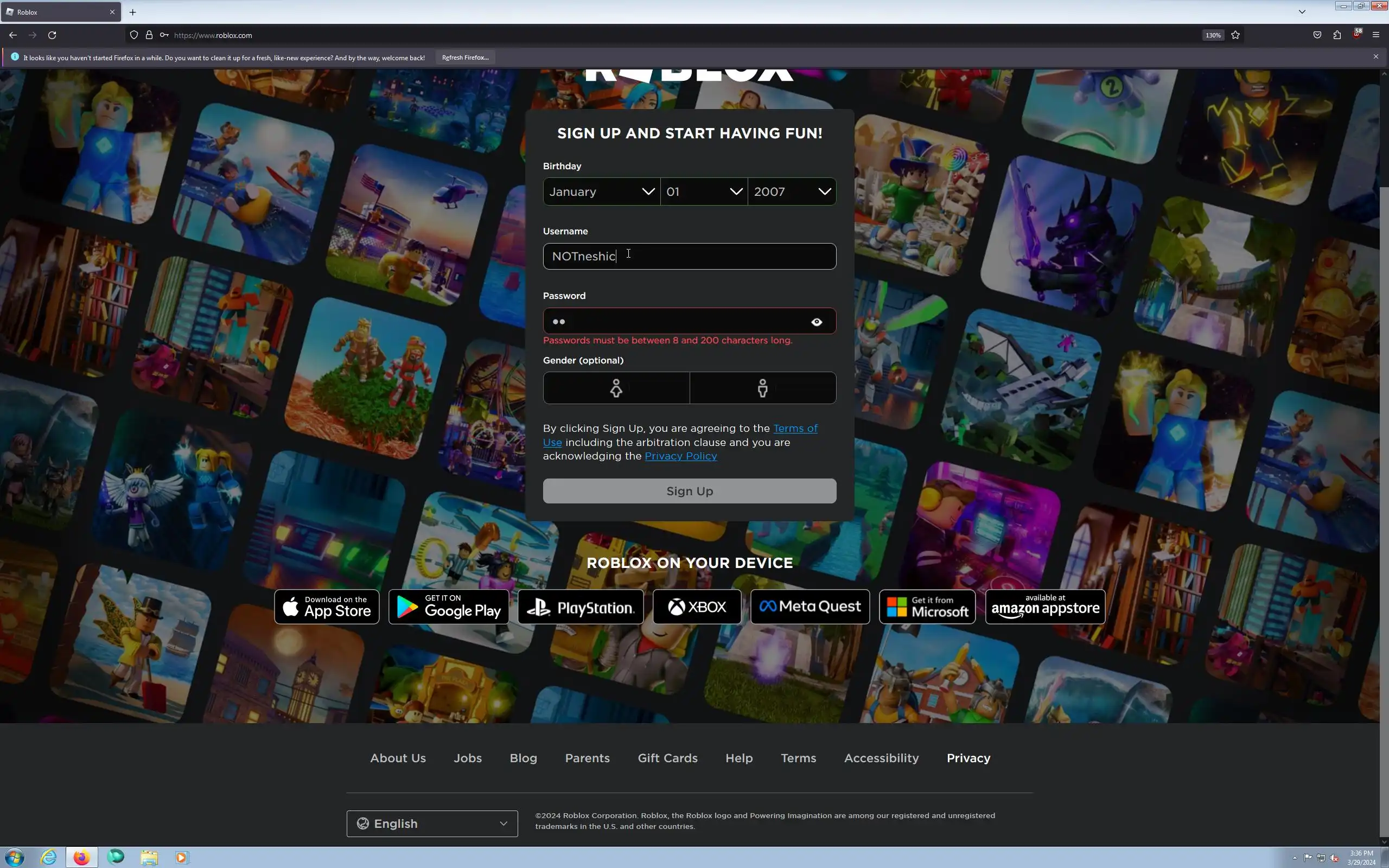Viewport: 1389px width, 868px height.
Task: Click the Save to Pocket icon
Action: pos(1317,35)
